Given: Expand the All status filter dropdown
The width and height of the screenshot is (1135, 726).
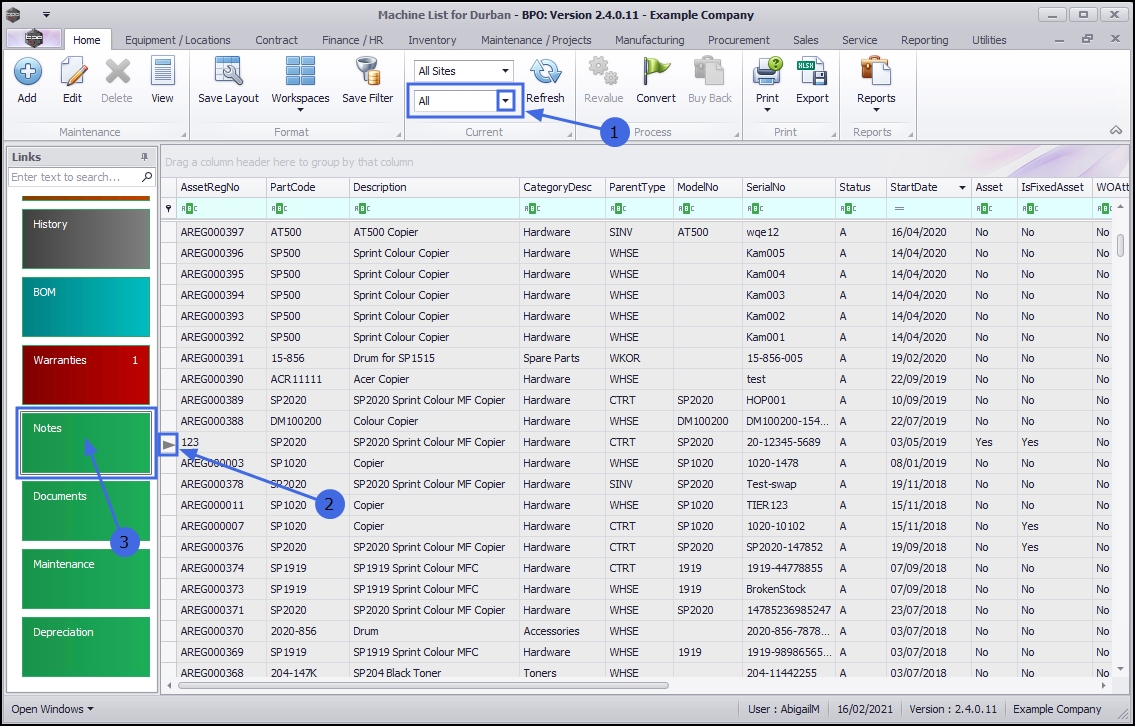Looking at the screenshot, I should coord(506,101).
